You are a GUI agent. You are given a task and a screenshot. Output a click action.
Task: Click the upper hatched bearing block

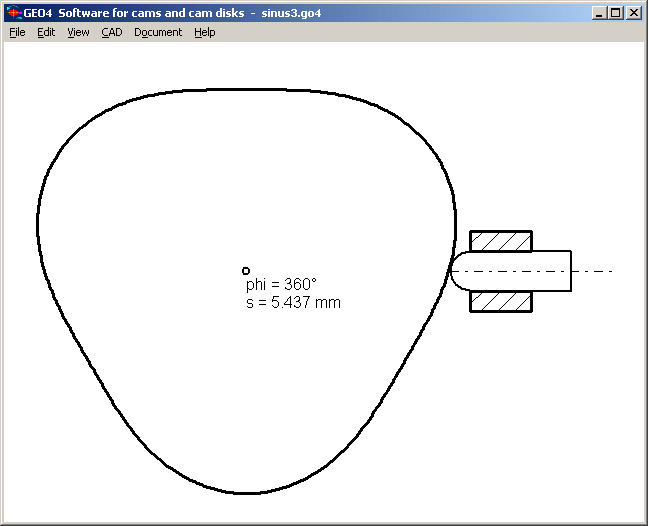pos(501,241)
